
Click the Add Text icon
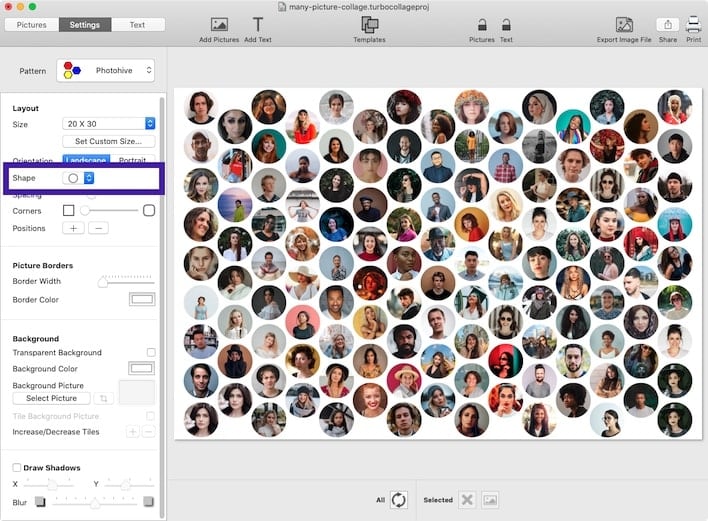[258, 25]
